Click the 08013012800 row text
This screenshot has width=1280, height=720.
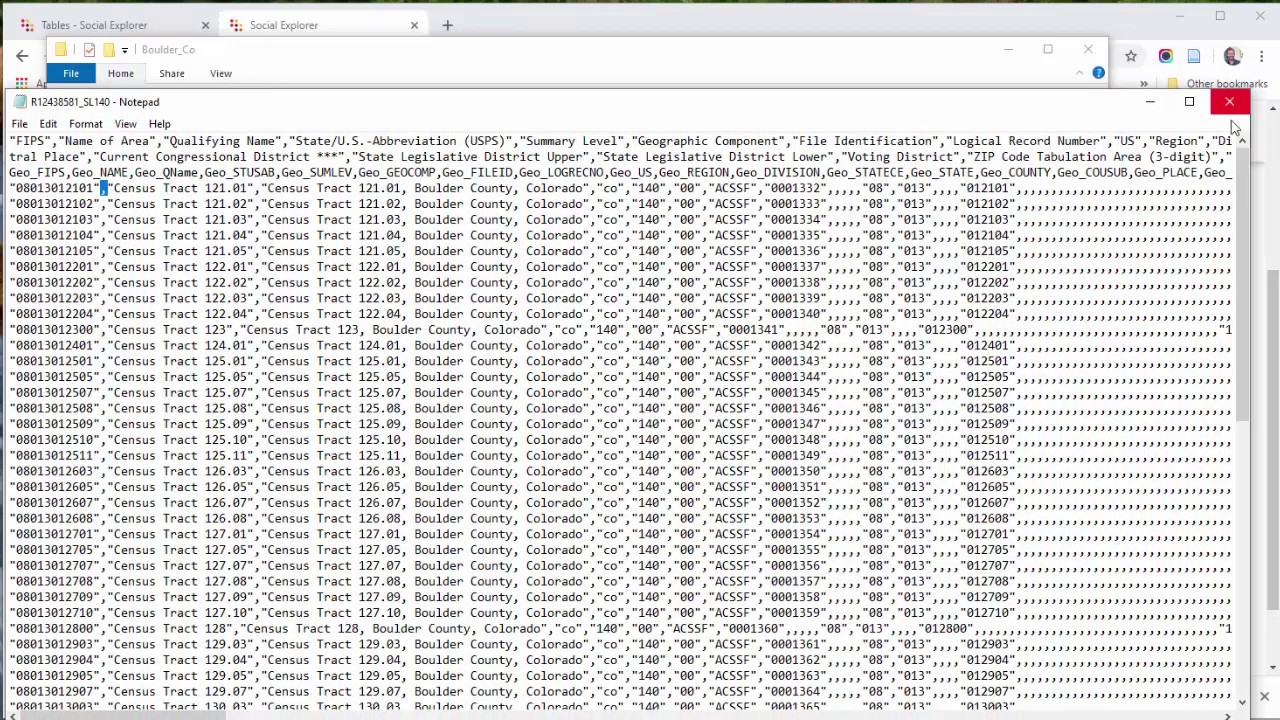click(x=620, y=629)
